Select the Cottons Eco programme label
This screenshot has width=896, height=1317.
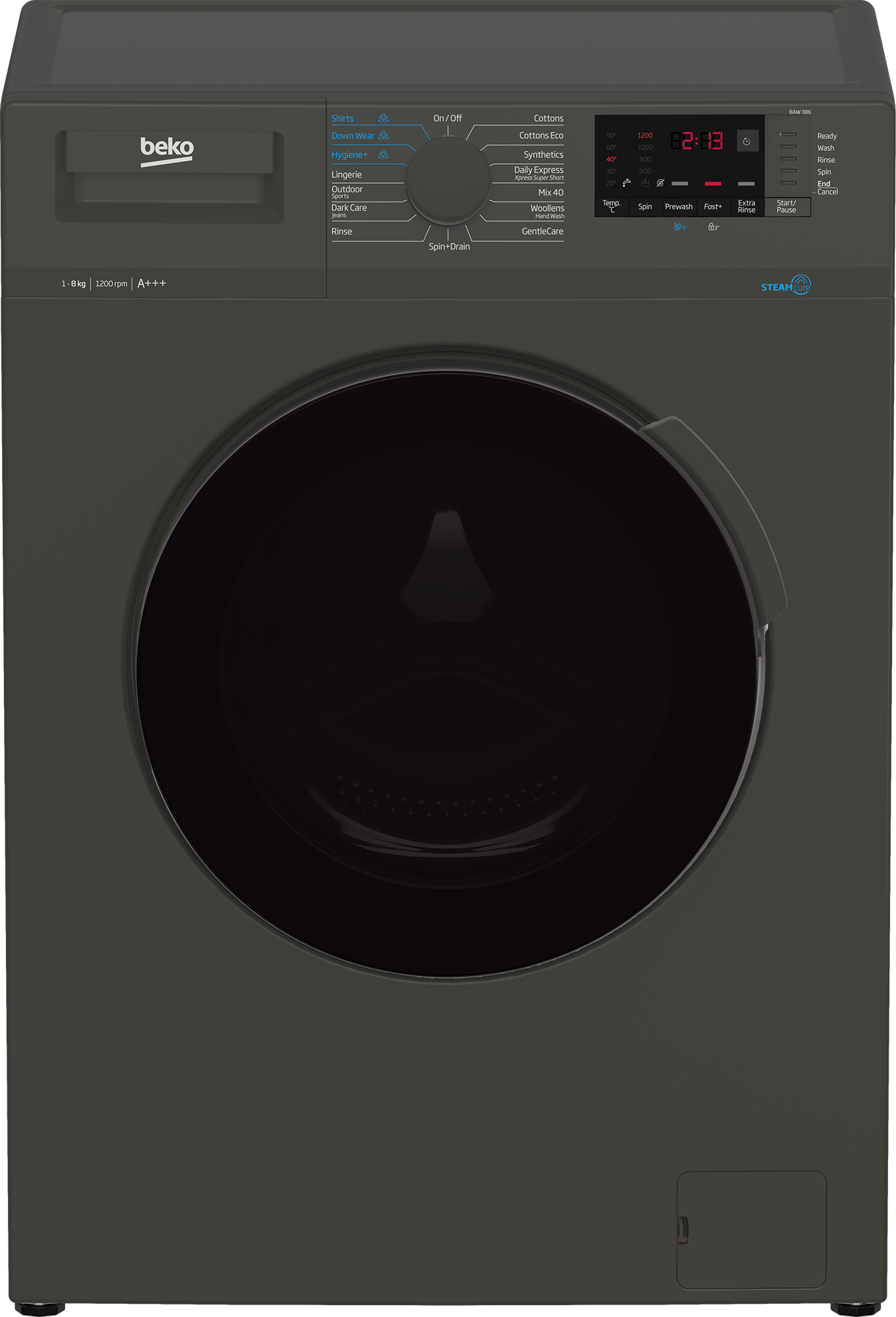pos(540,136)
